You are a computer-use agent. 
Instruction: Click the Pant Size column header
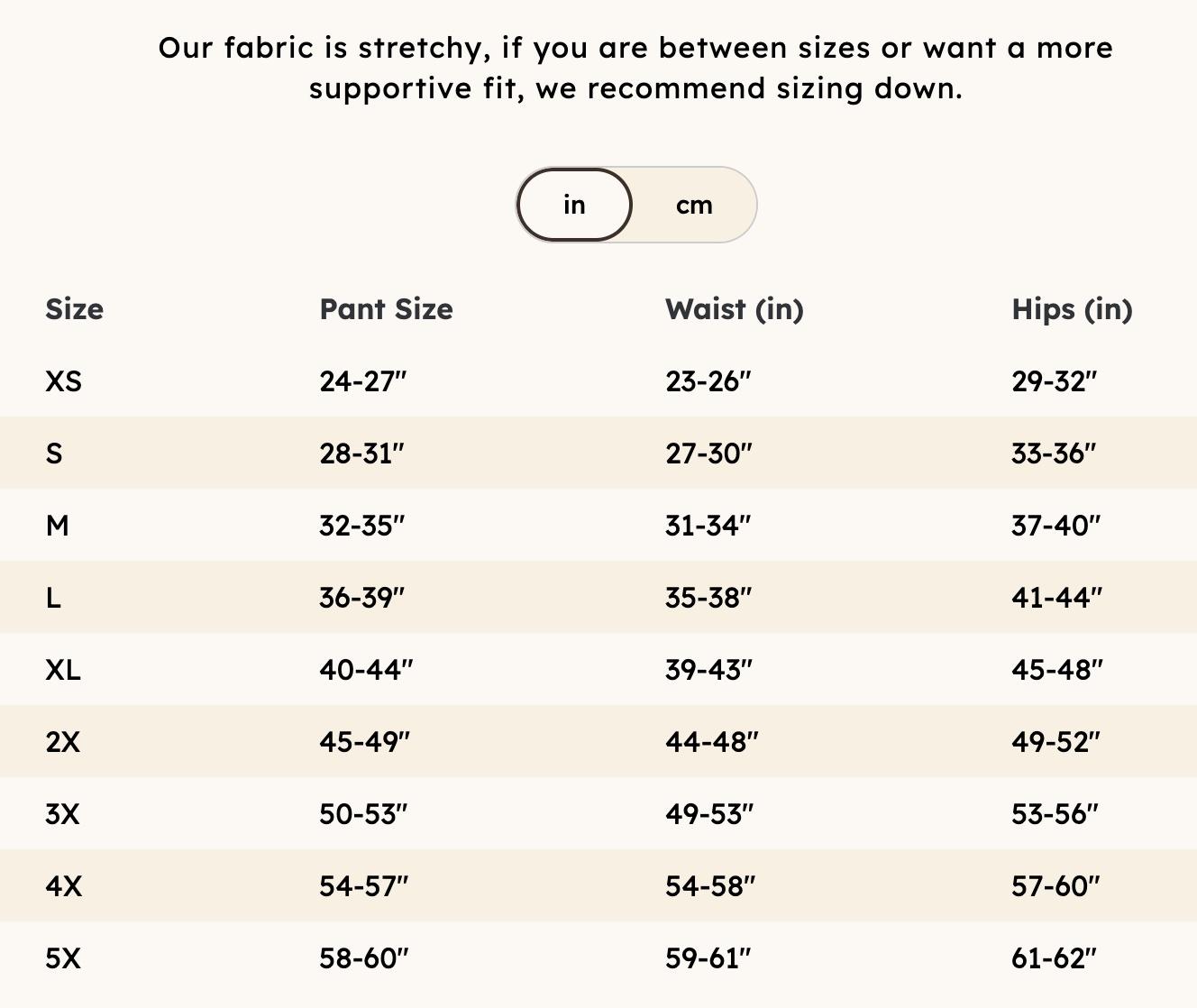(x=386, y=309)
